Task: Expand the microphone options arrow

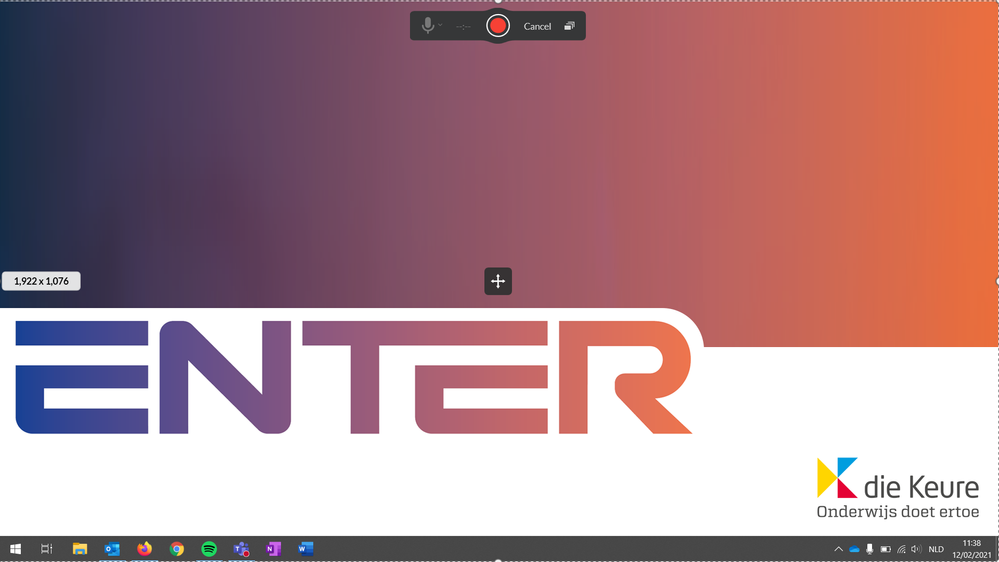Action: 440,25
